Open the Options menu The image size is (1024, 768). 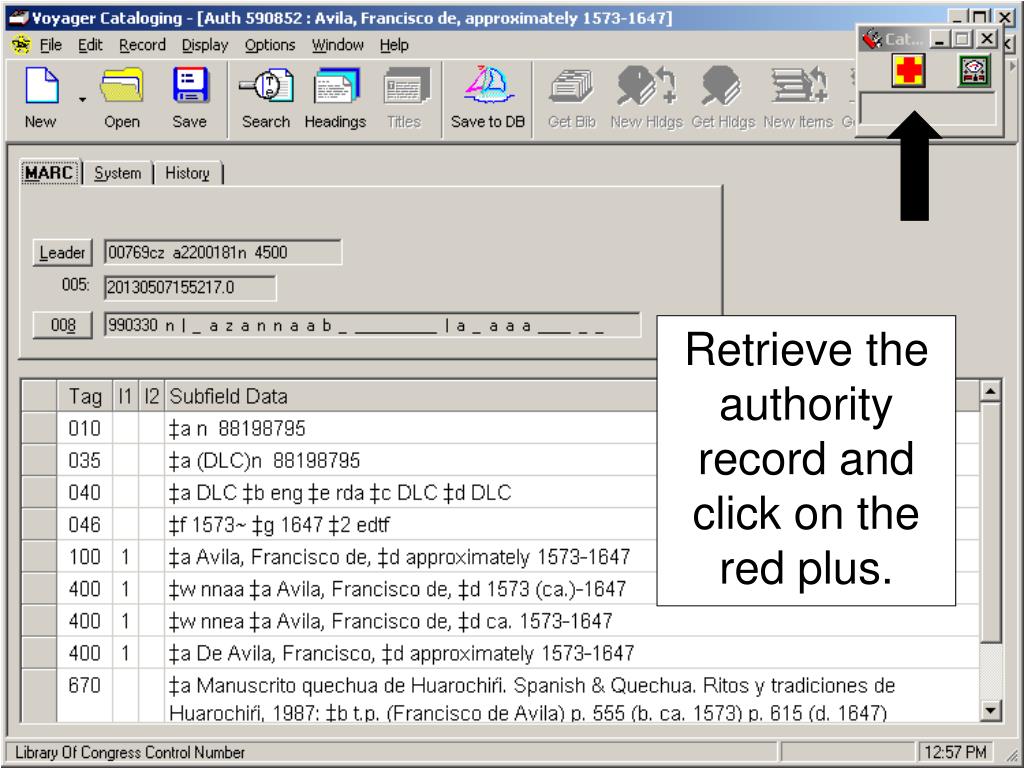pyautogui.click(x=270, y=45)
